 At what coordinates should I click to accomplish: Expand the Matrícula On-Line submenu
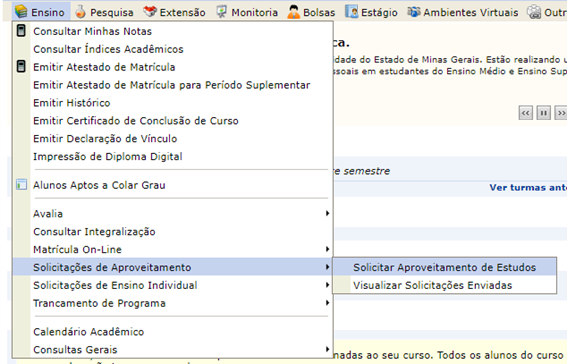click(172, 249)
